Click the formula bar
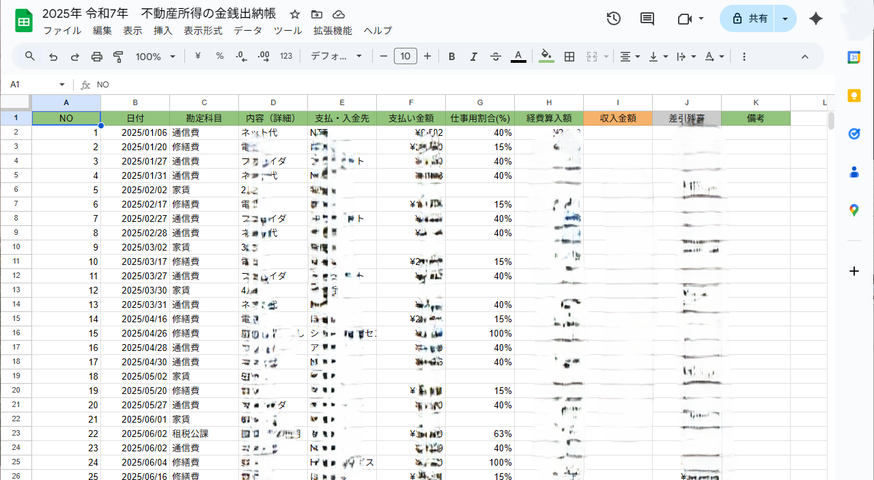This screenshot has width=874, height=480. 463,85
